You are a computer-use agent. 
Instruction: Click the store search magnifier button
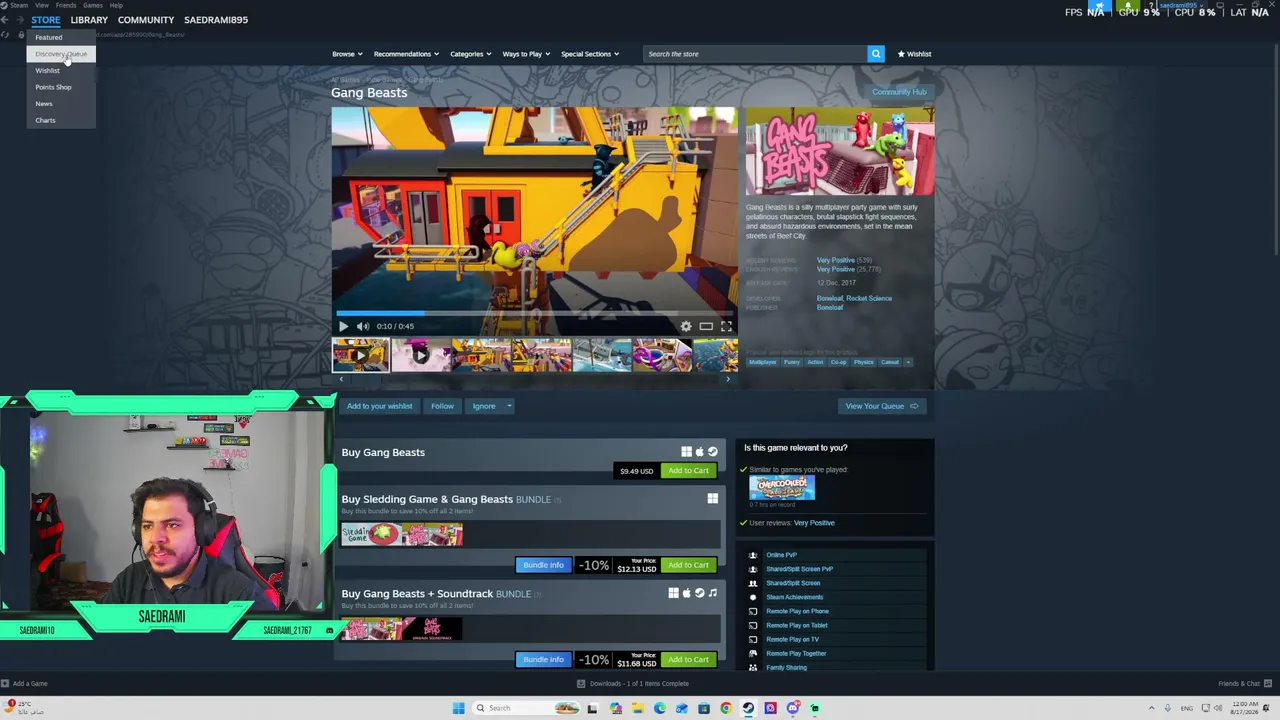[876, 54]
